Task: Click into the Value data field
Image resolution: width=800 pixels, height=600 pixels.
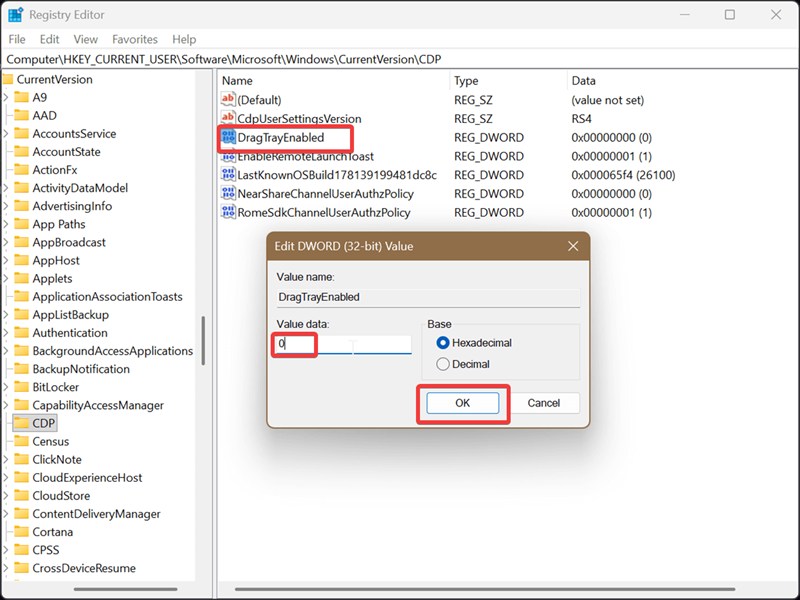Action: coord(344,344)
